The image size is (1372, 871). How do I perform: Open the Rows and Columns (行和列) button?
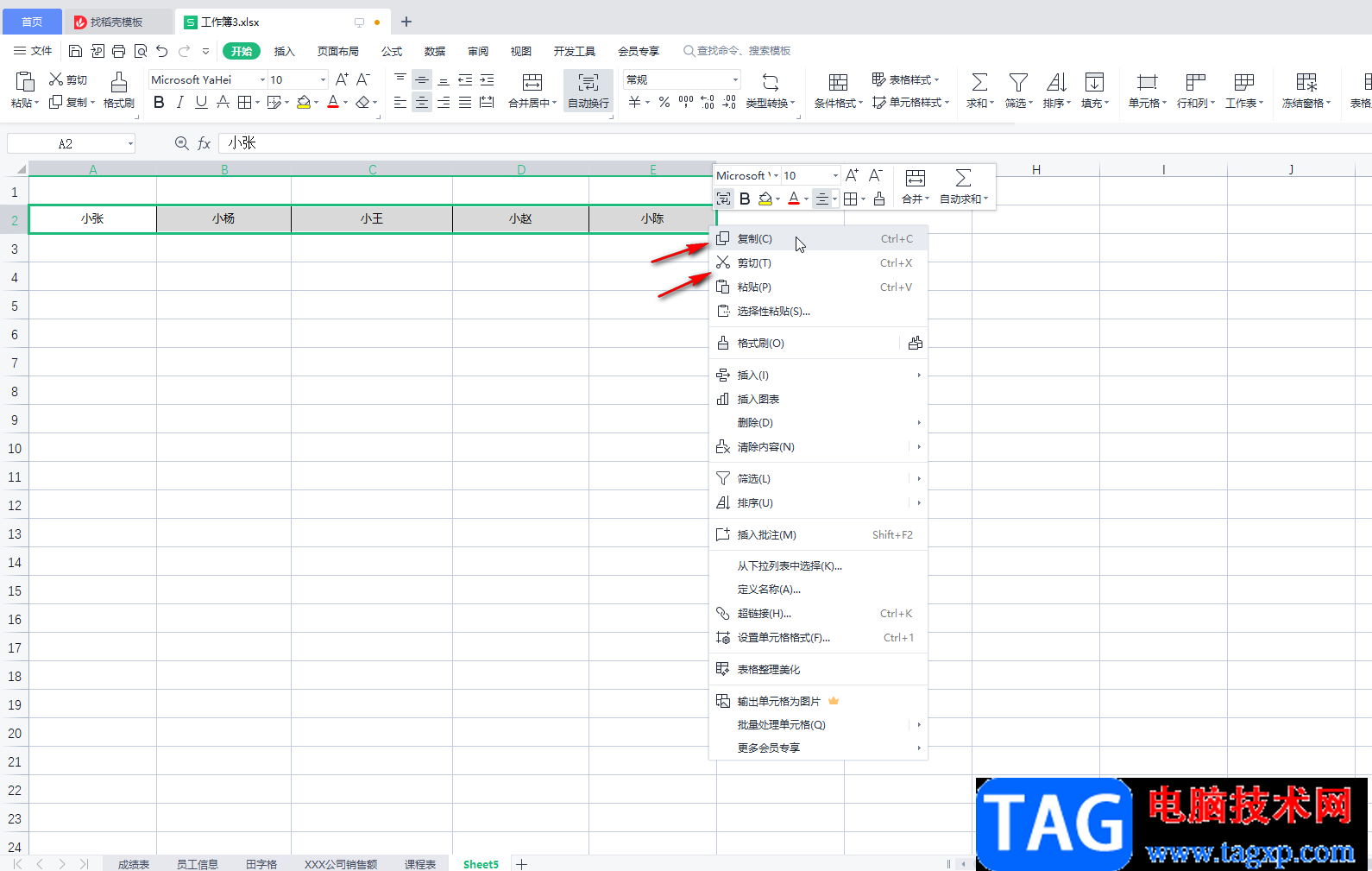tap(1195, 91)
